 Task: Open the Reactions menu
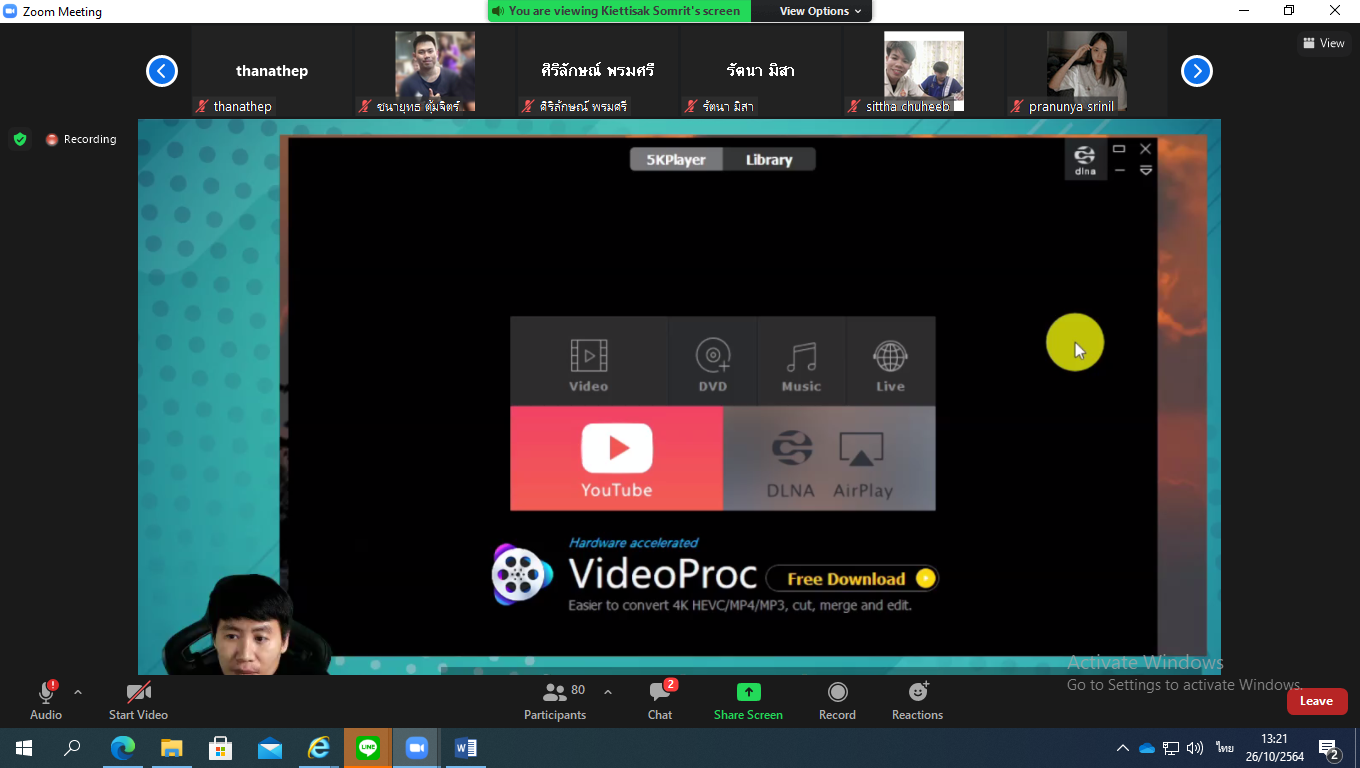pos(917,700)
